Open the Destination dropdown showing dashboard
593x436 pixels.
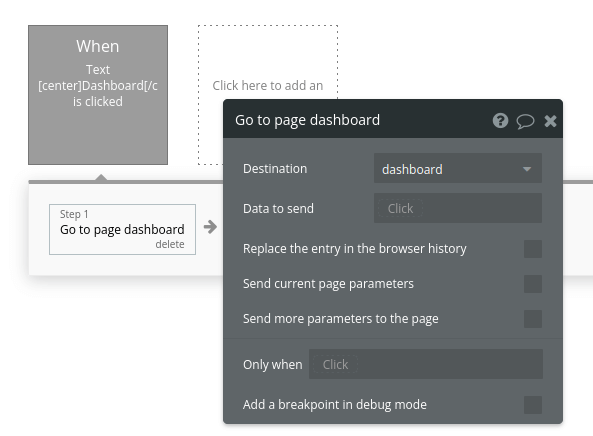tap(458, 169)
